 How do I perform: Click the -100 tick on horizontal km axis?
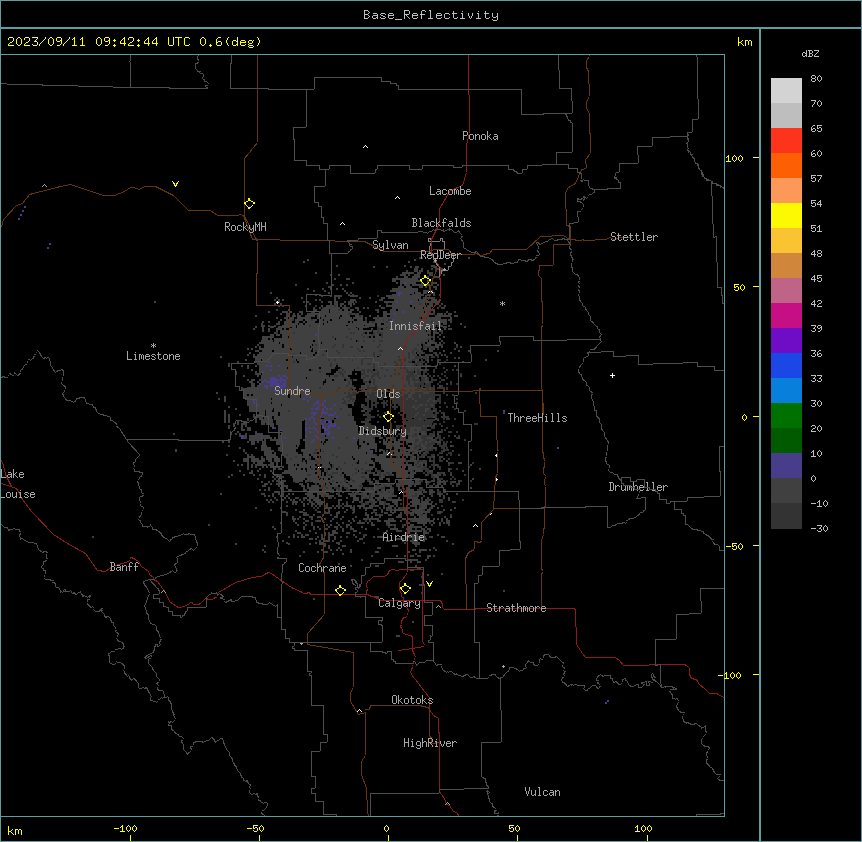pos(125,829)
